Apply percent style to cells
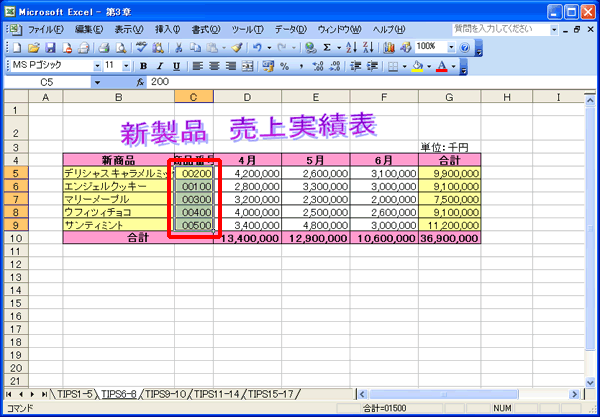The image size is (600, 417). click(284, 66)
